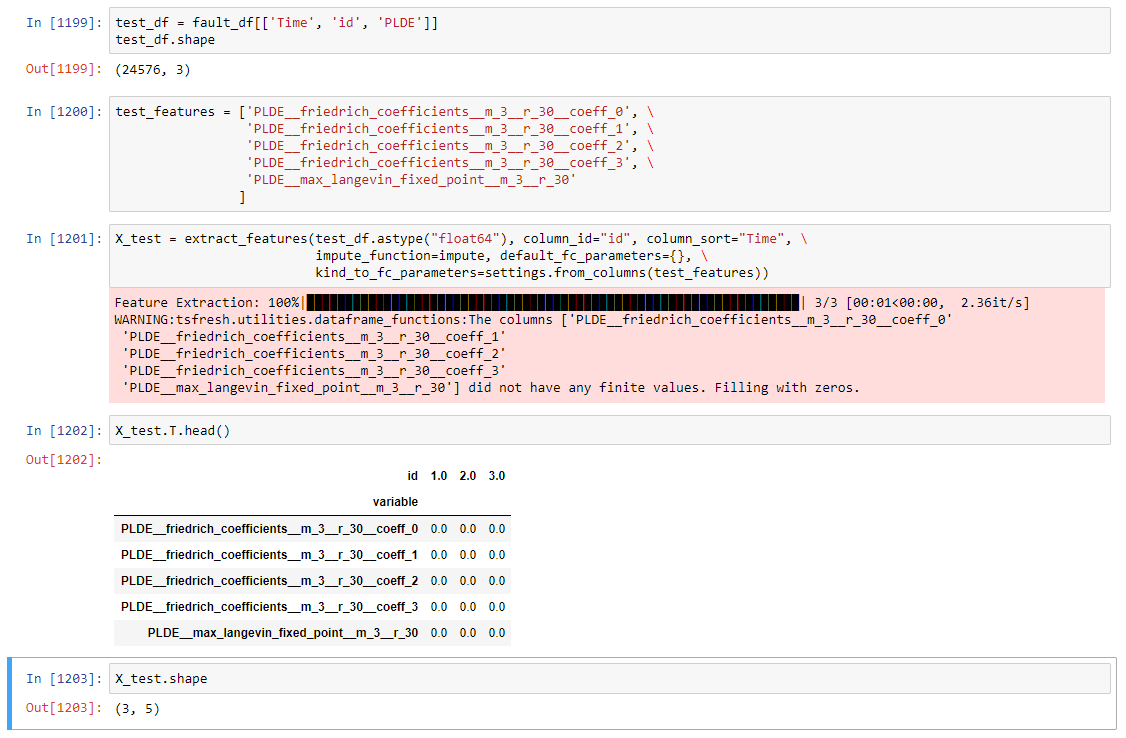The image size is (1126, 738).
Task: Click the 0.0 value in max_langevin row, column 3.0
Action: click(497, 632)
